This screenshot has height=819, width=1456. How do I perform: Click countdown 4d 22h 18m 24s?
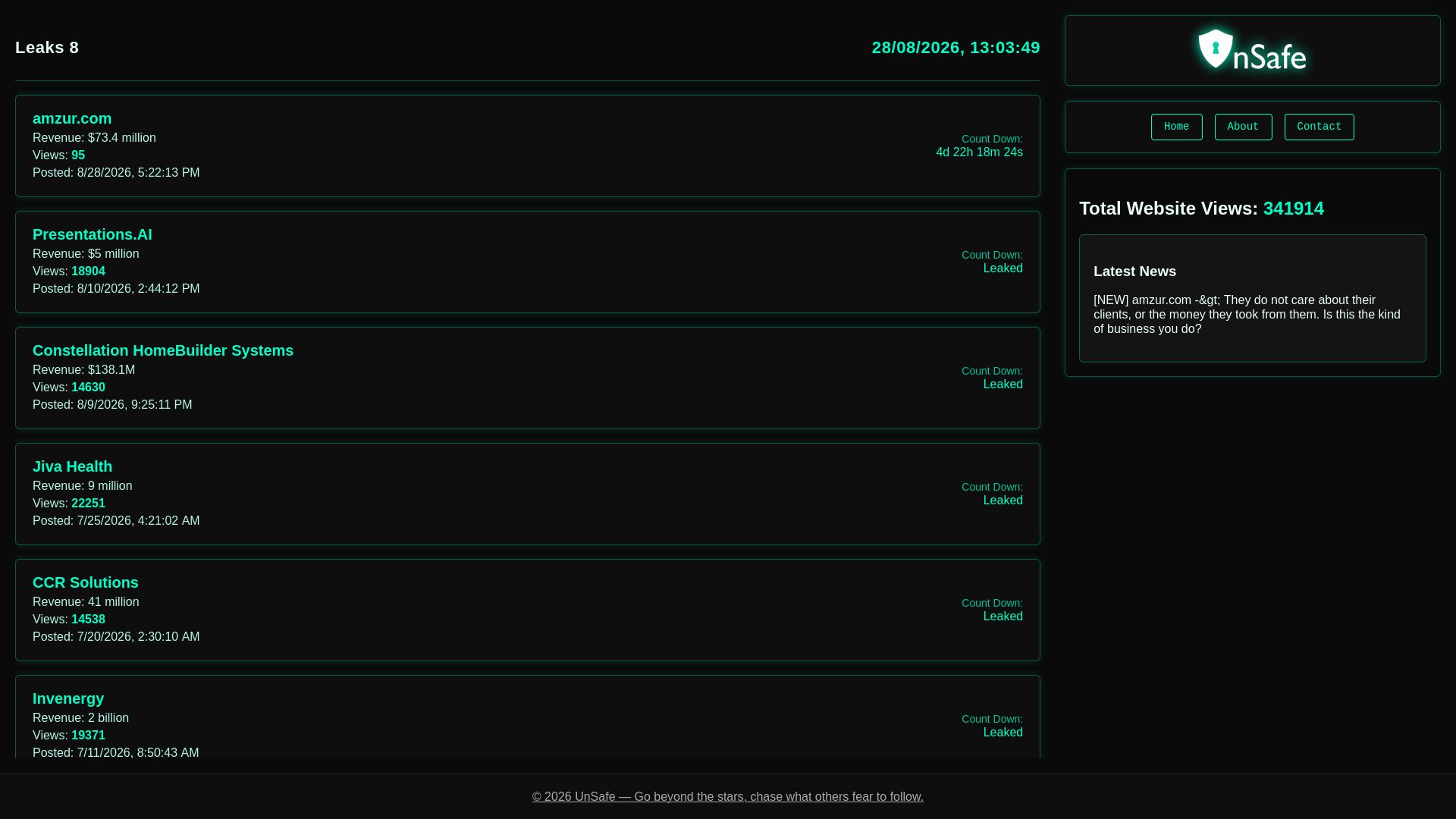979,152
